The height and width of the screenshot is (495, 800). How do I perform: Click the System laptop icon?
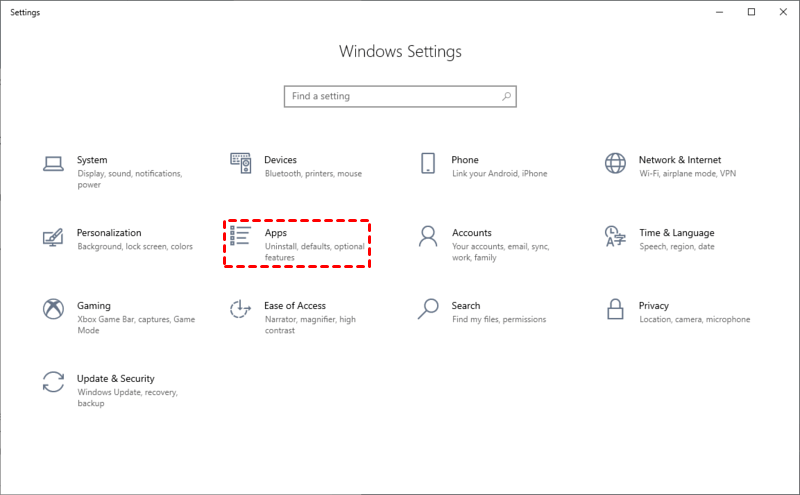tap(53, 163)
